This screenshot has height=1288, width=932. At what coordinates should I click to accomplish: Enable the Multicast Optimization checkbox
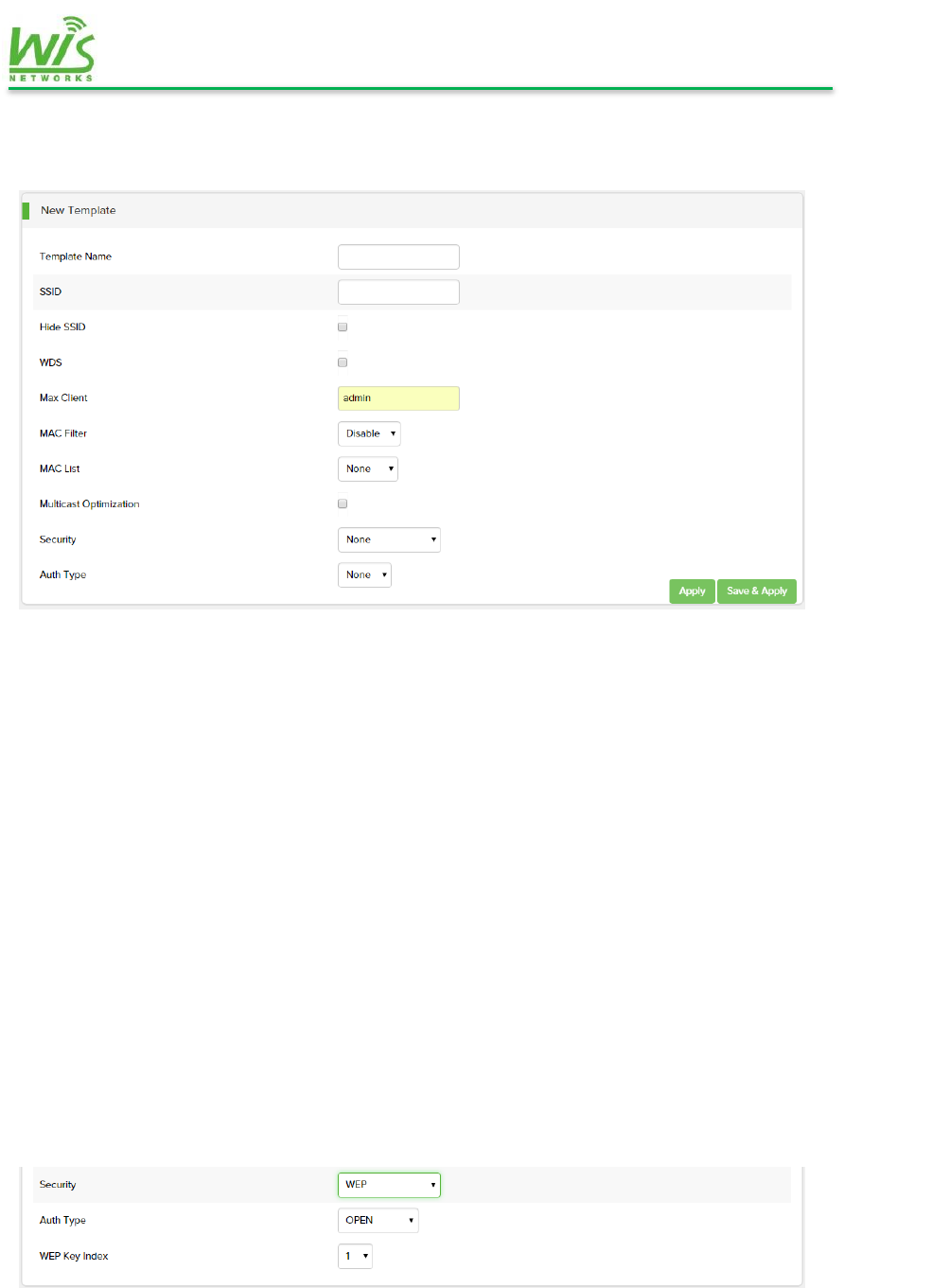click(343, 503)
